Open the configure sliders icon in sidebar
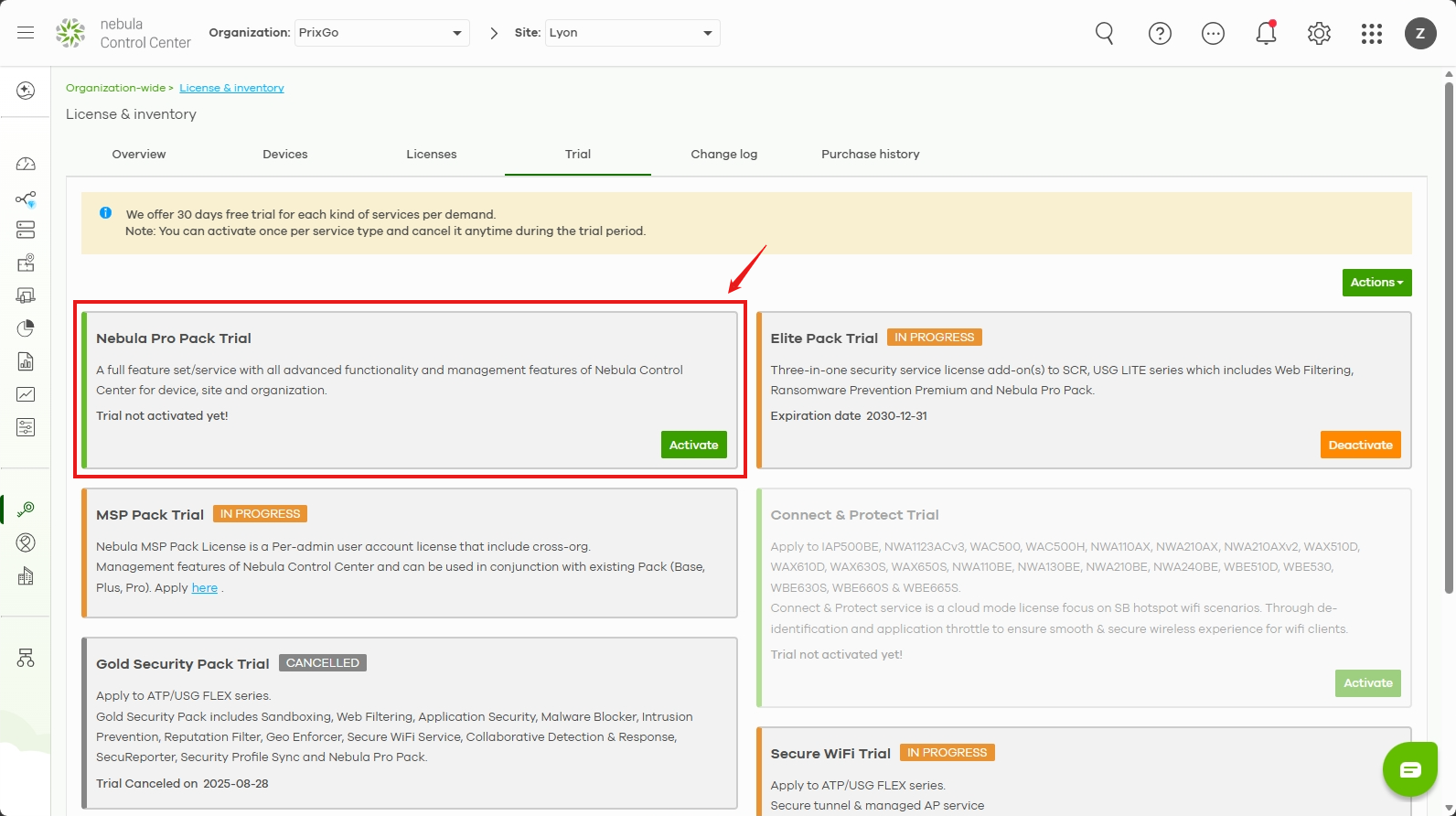The image size is (1456, 816). tap(26, 427)
